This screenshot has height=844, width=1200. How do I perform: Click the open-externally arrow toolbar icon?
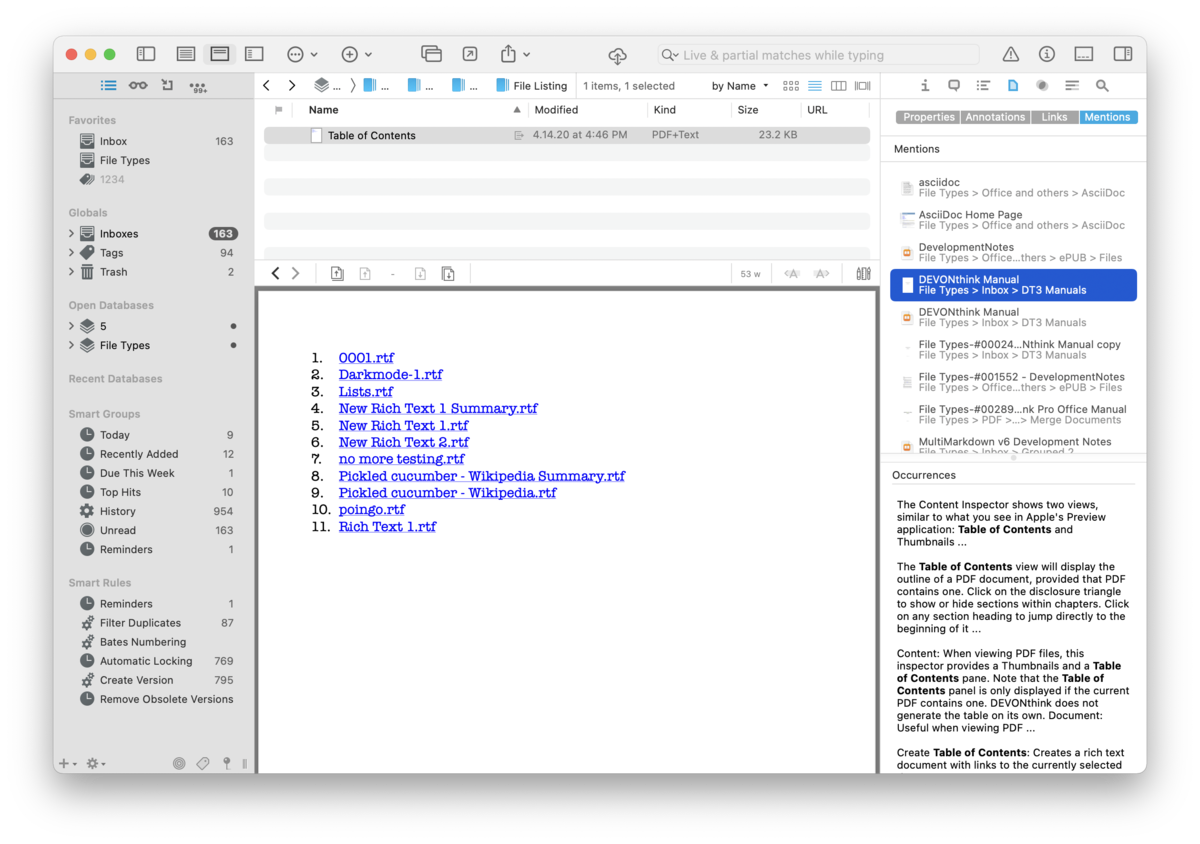click(x=469, y=54)
